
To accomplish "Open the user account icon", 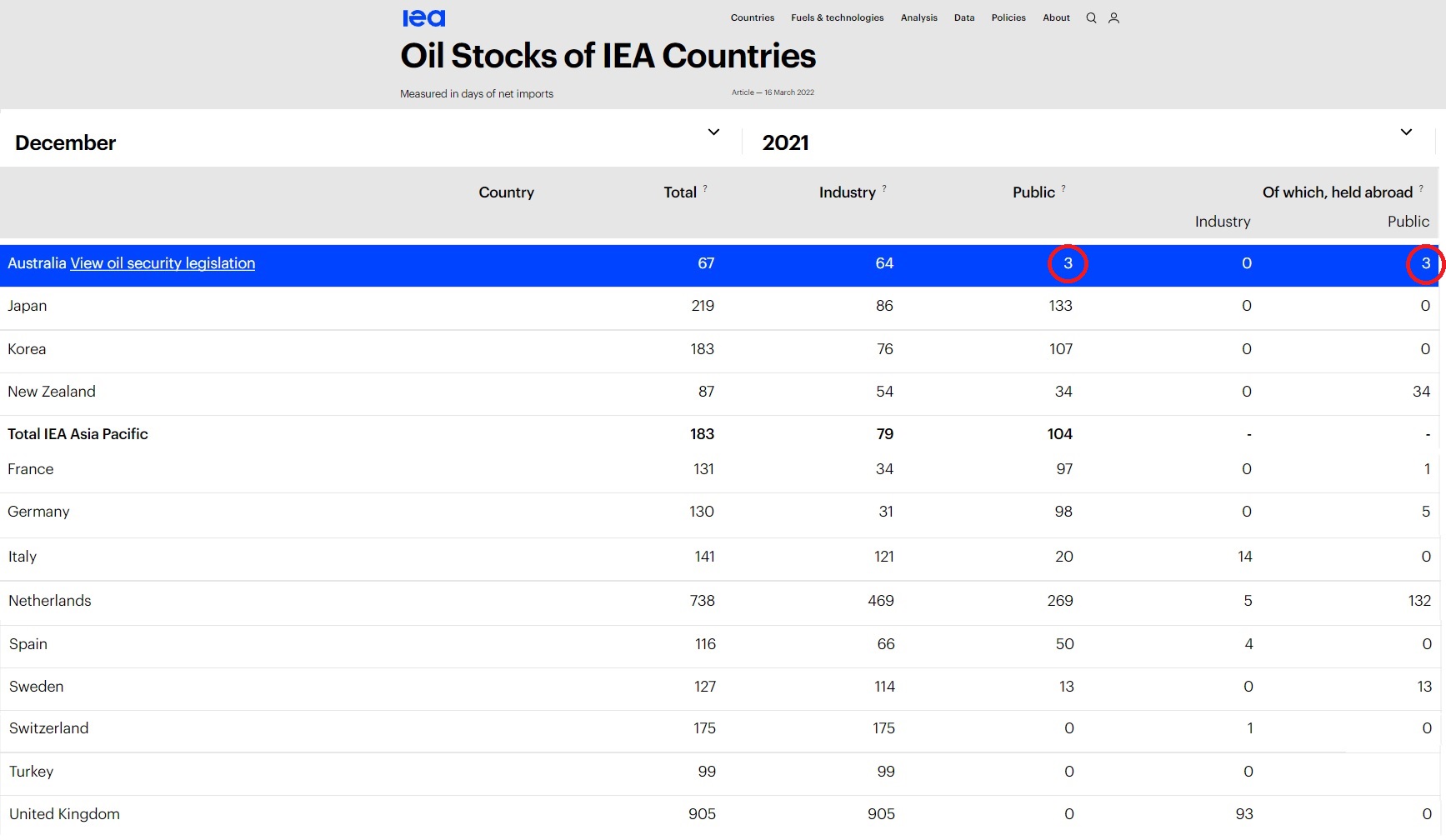I will (1113, 17).
